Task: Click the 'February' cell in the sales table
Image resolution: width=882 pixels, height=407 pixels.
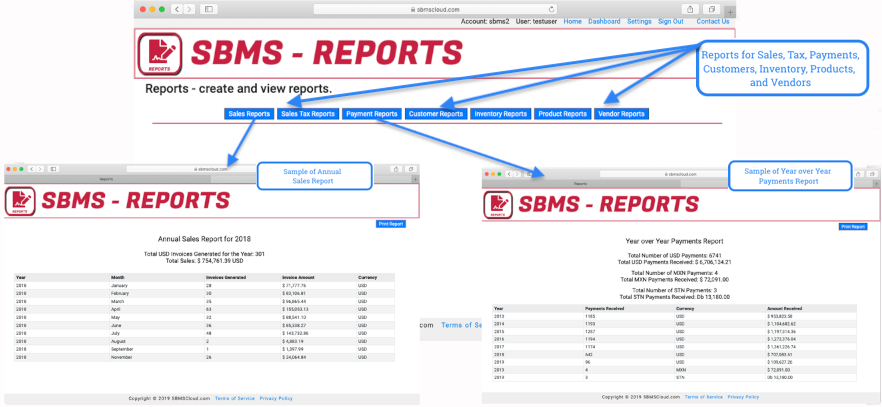Action: coord(121,293)
